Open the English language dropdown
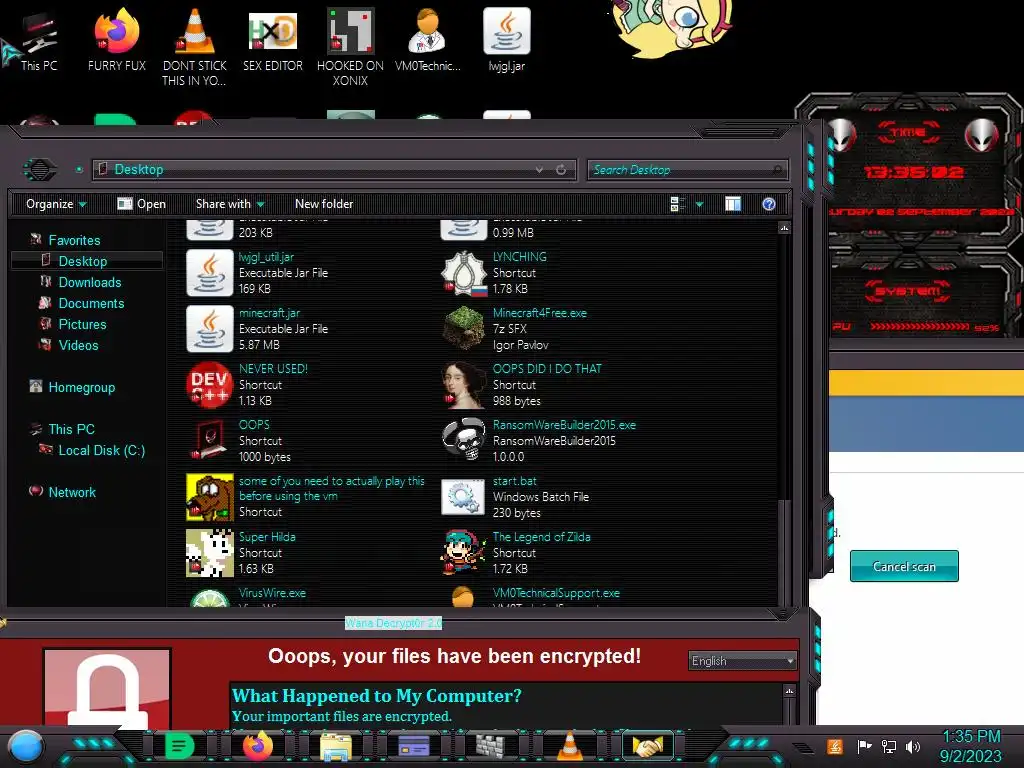The image size is (1024, 768). pos(743,661)
